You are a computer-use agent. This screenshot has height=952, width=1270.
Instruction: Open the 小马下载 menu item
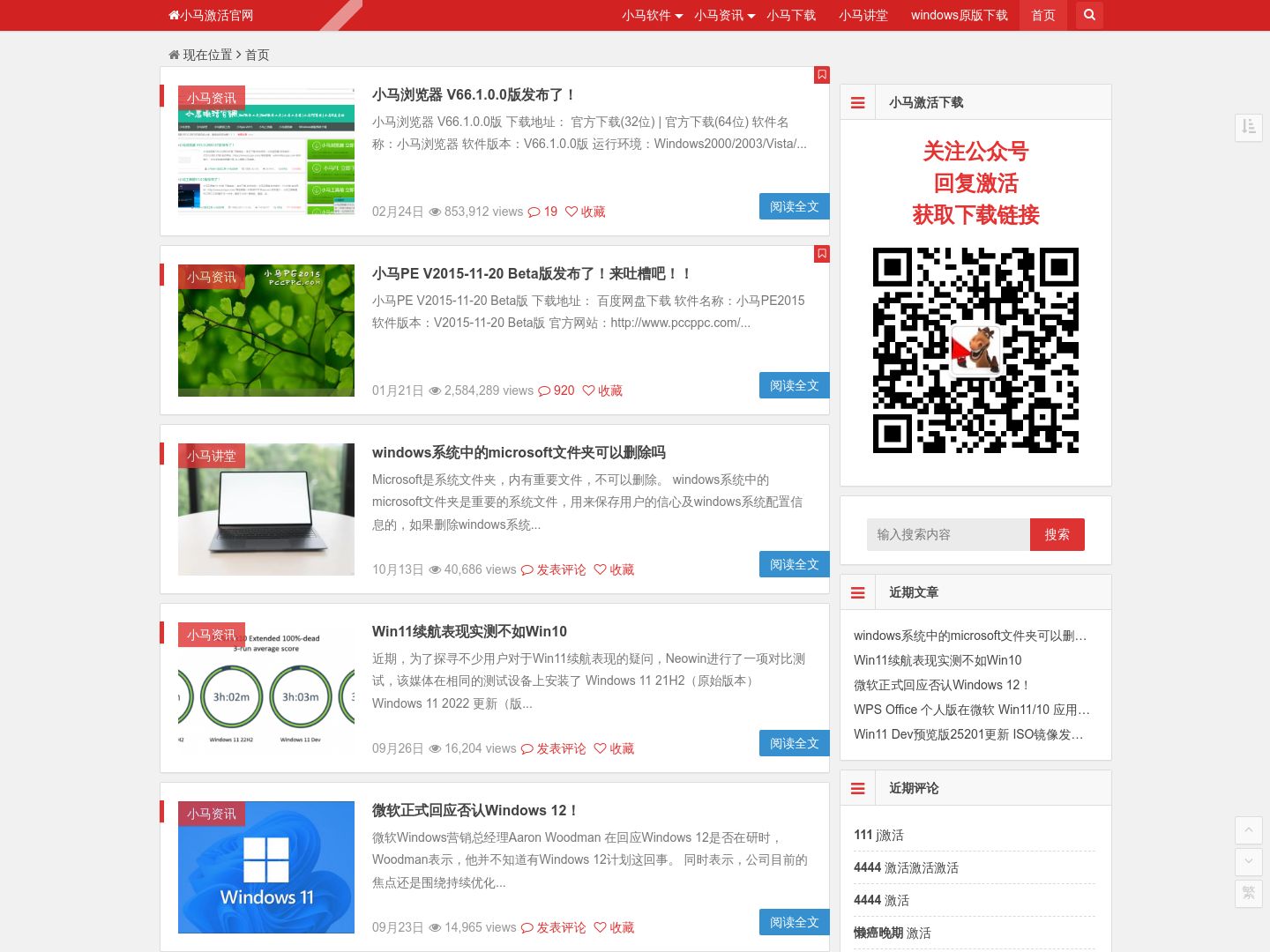pyautogui.click(x=791, y=15)
